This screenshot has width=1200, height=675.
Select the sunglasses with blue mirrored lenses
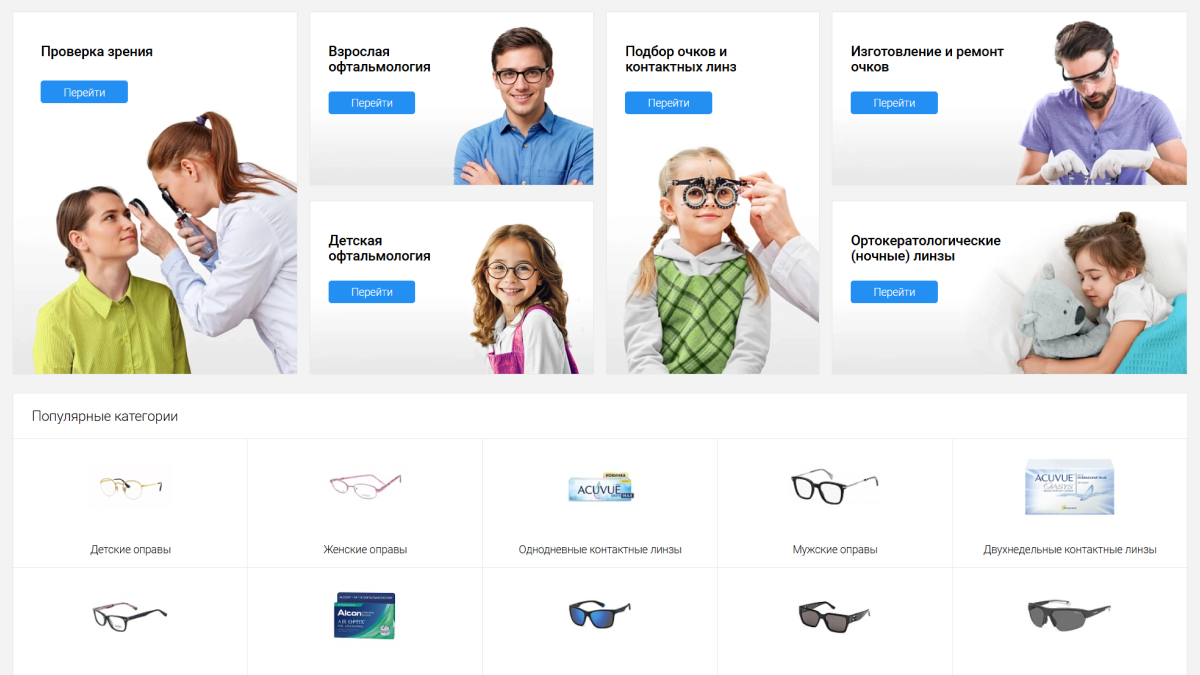(600, 612)
